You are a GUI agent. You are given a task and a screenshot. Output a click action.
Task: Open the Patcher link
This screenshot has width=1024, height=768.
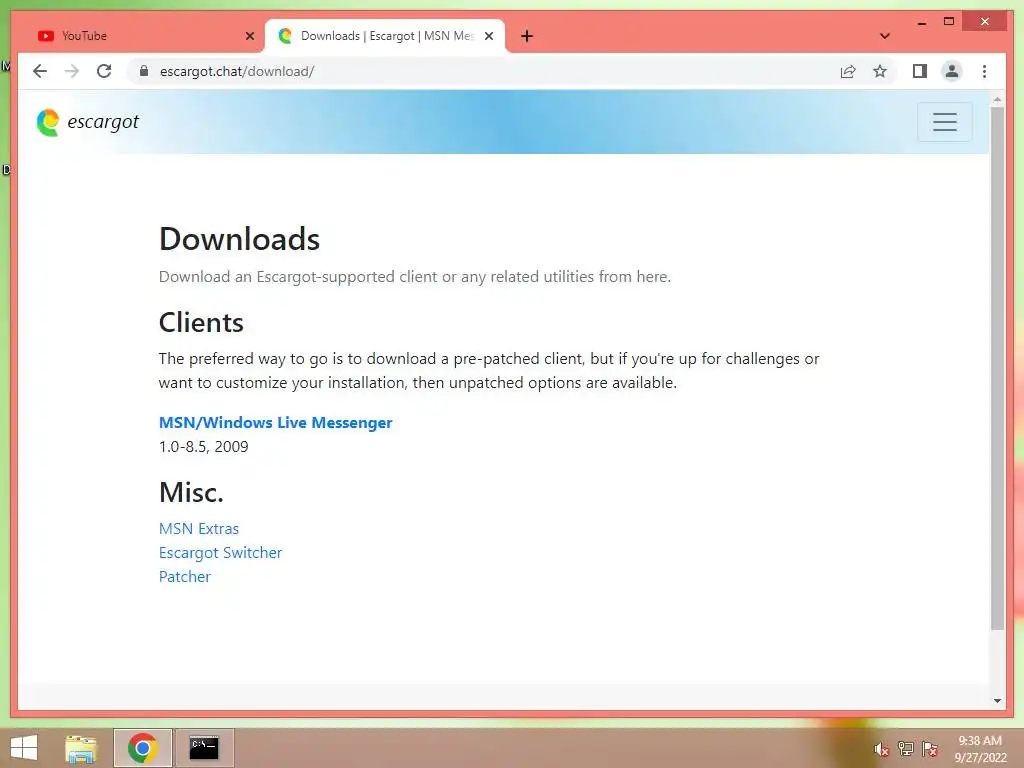(x=185, y=577)
